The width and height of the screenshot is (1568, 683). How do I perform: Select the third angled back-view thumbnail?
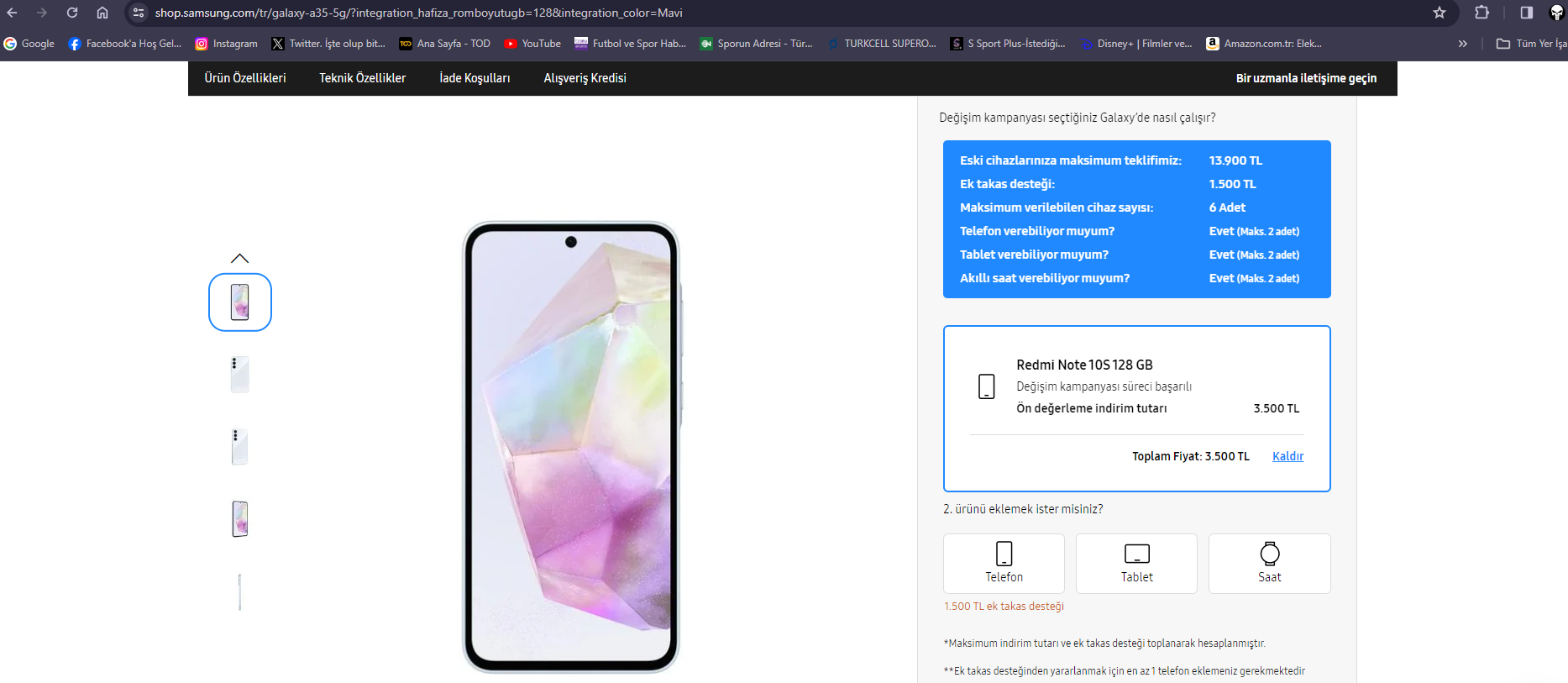(x=240, y=447)
